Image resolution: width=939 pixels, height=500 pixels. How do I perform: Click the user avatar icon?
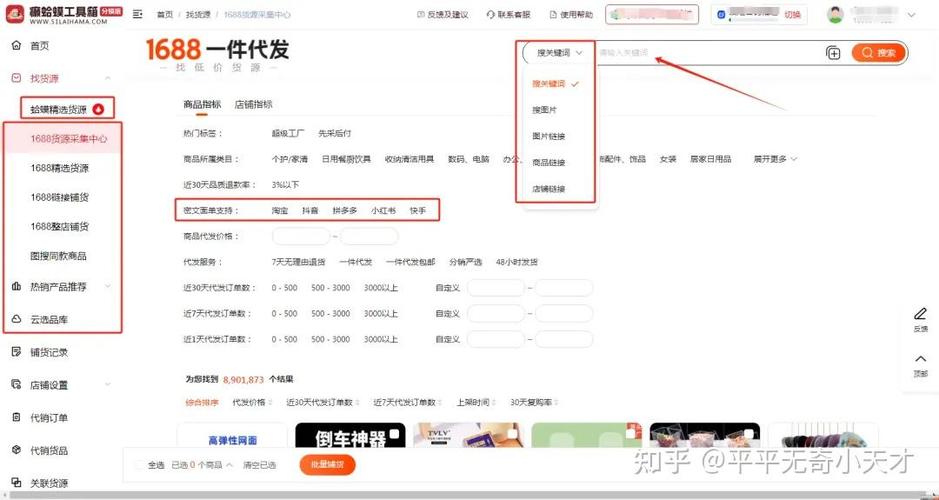pyautogui.click(x=835, y=14)
